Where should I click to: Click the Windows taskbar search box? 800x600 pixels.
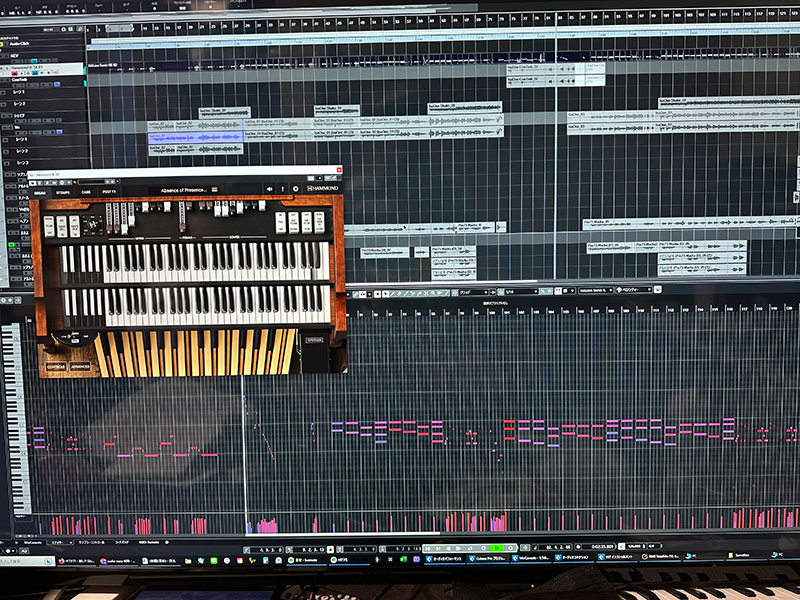coord(27,561)
